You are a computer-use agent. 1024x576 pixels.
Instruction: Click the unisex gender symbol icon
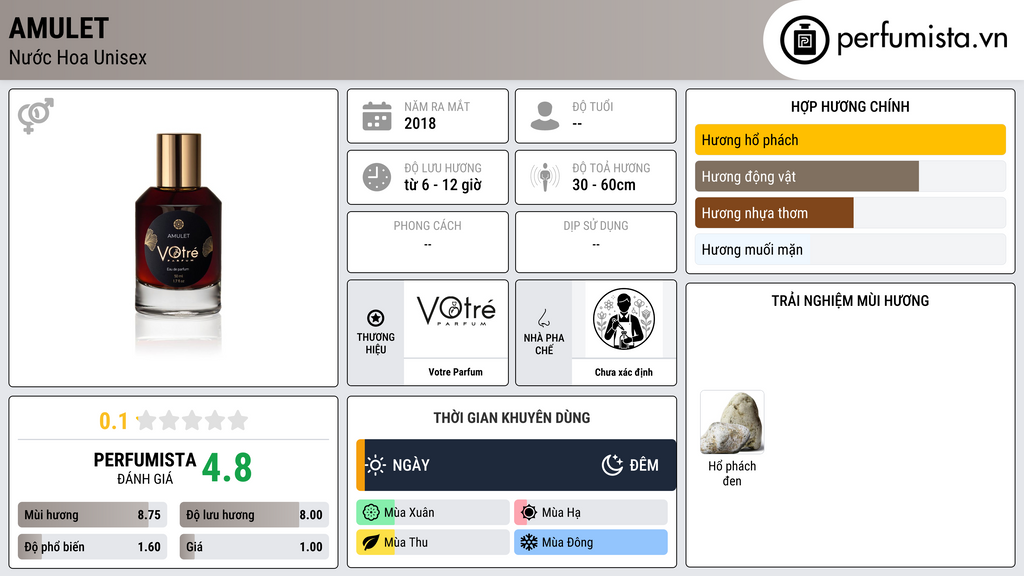click(36, 116)
